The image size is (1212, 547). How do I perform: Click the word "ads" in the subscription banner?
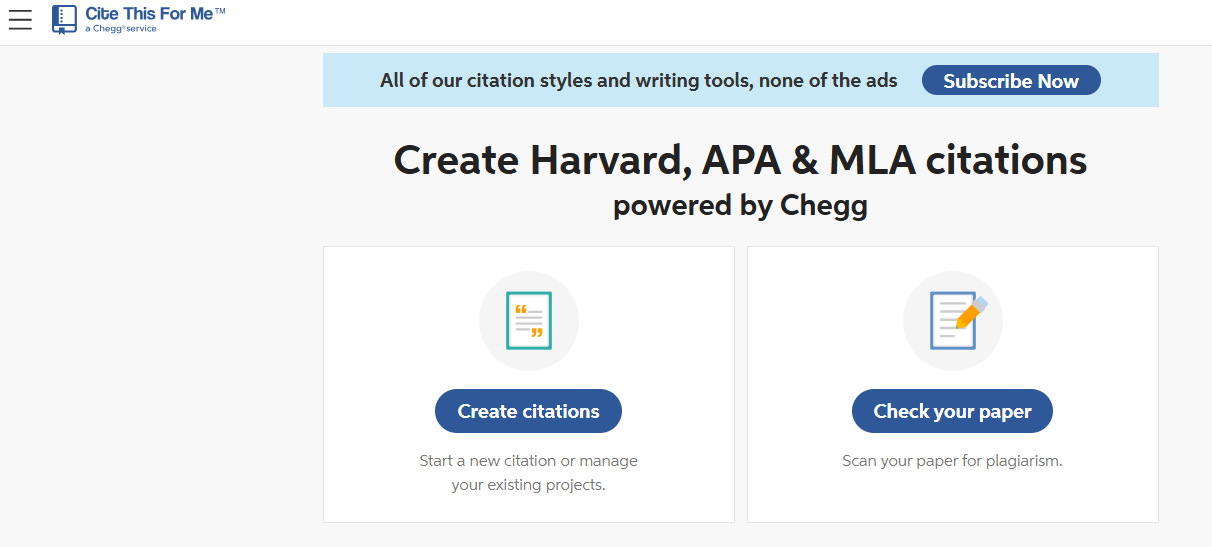pos(881,81)
